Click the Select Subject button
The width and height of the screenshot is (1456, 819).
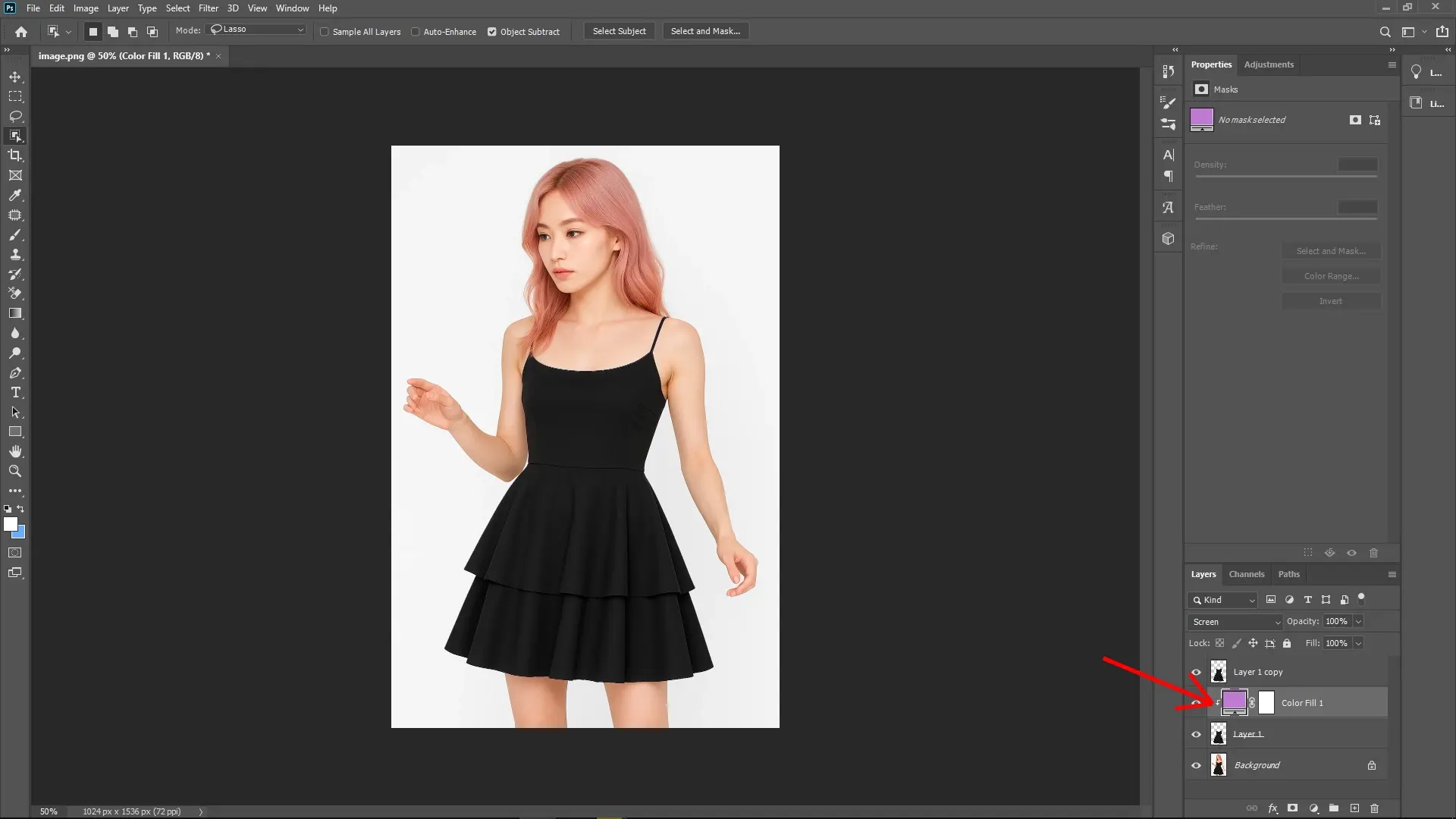point(619,31)
